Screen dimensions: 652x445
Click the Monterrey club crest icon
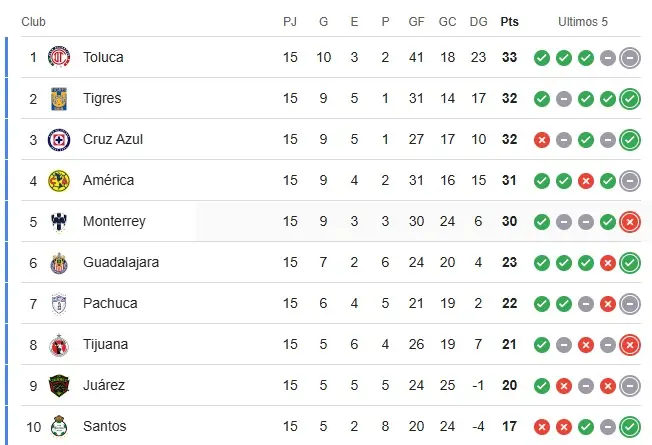pyautogui.click(x=59, y=221)
